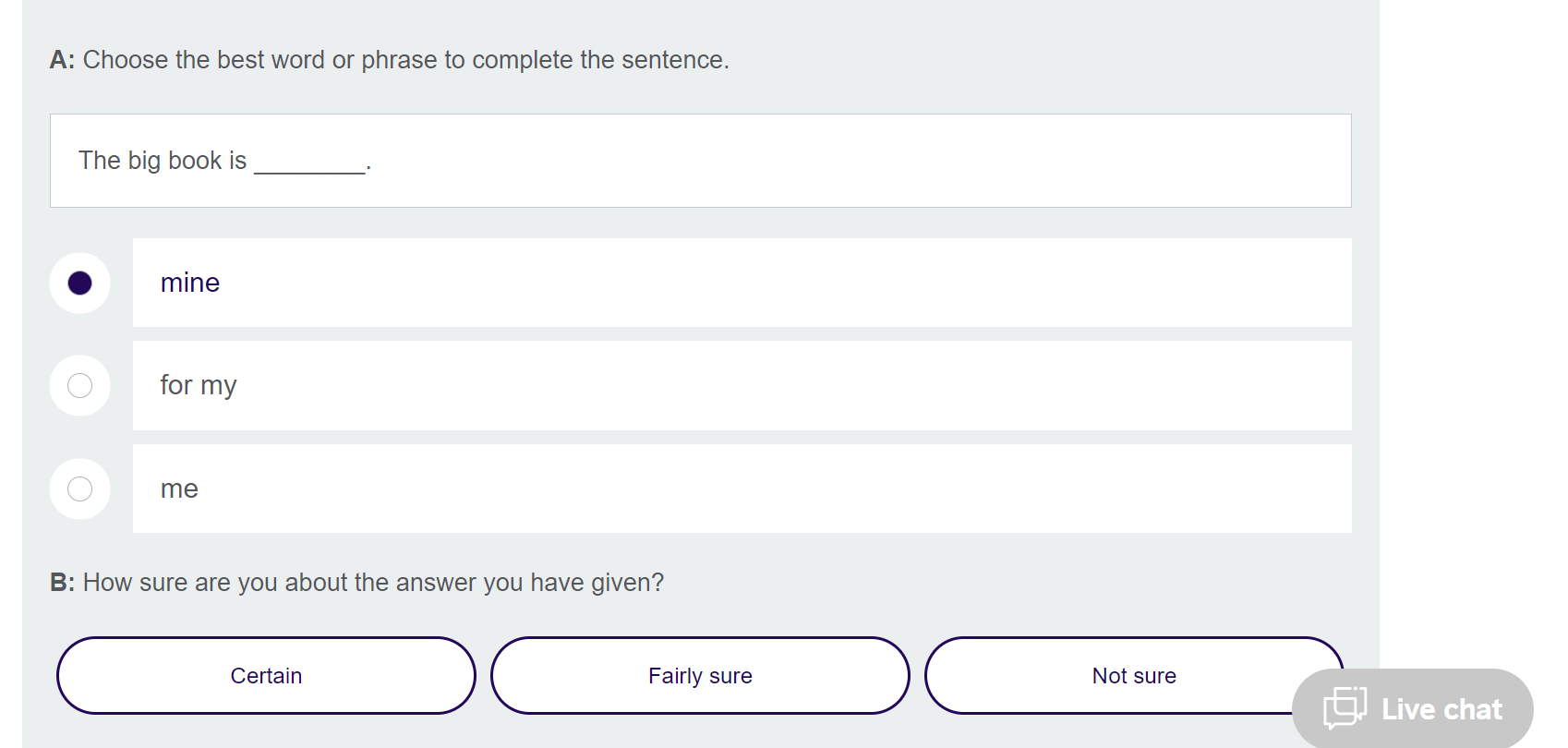Click the bold 'B:' section label

(62, 583)
